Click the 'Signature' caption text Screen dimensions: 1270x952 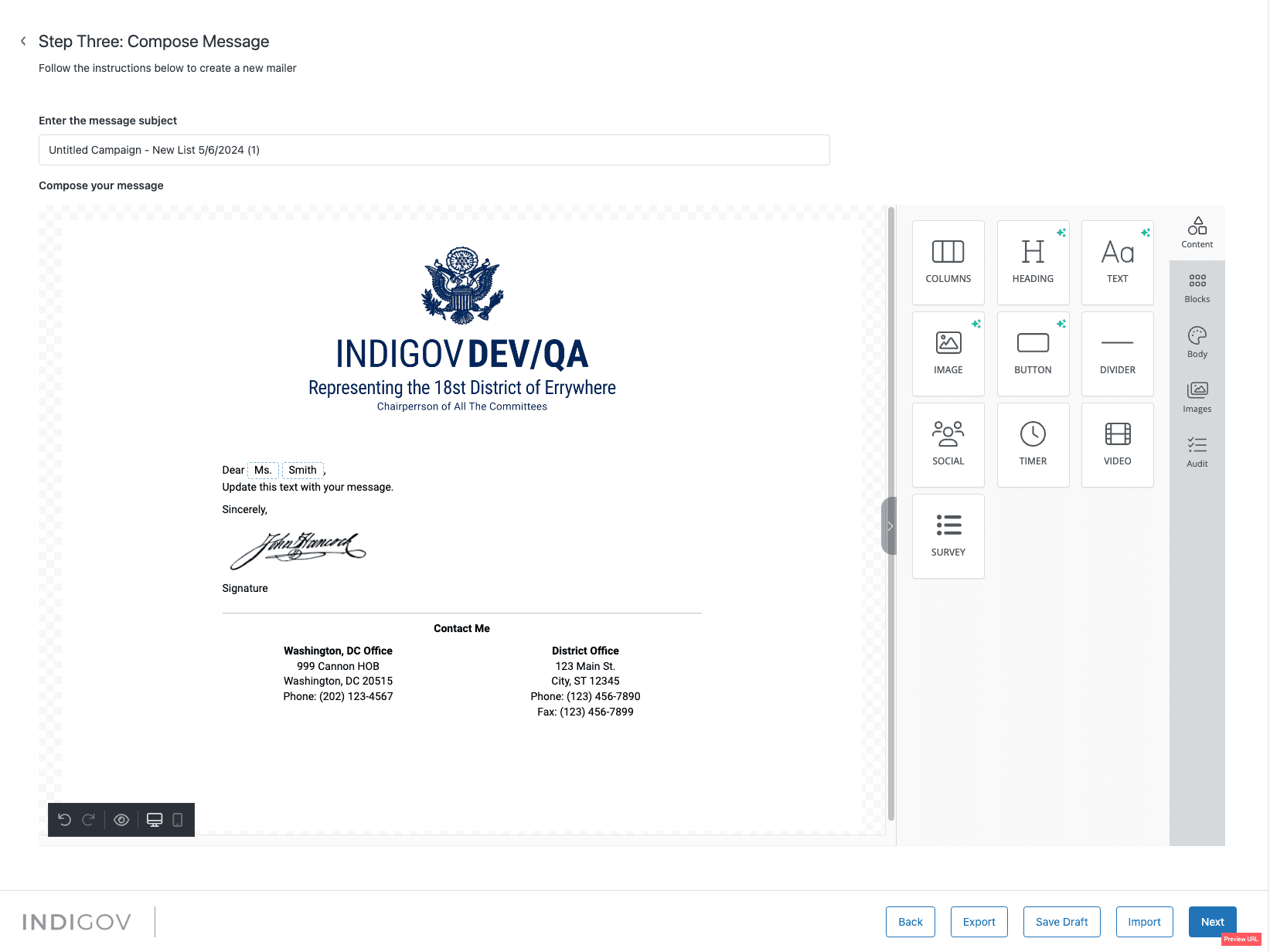coord(245,588)
